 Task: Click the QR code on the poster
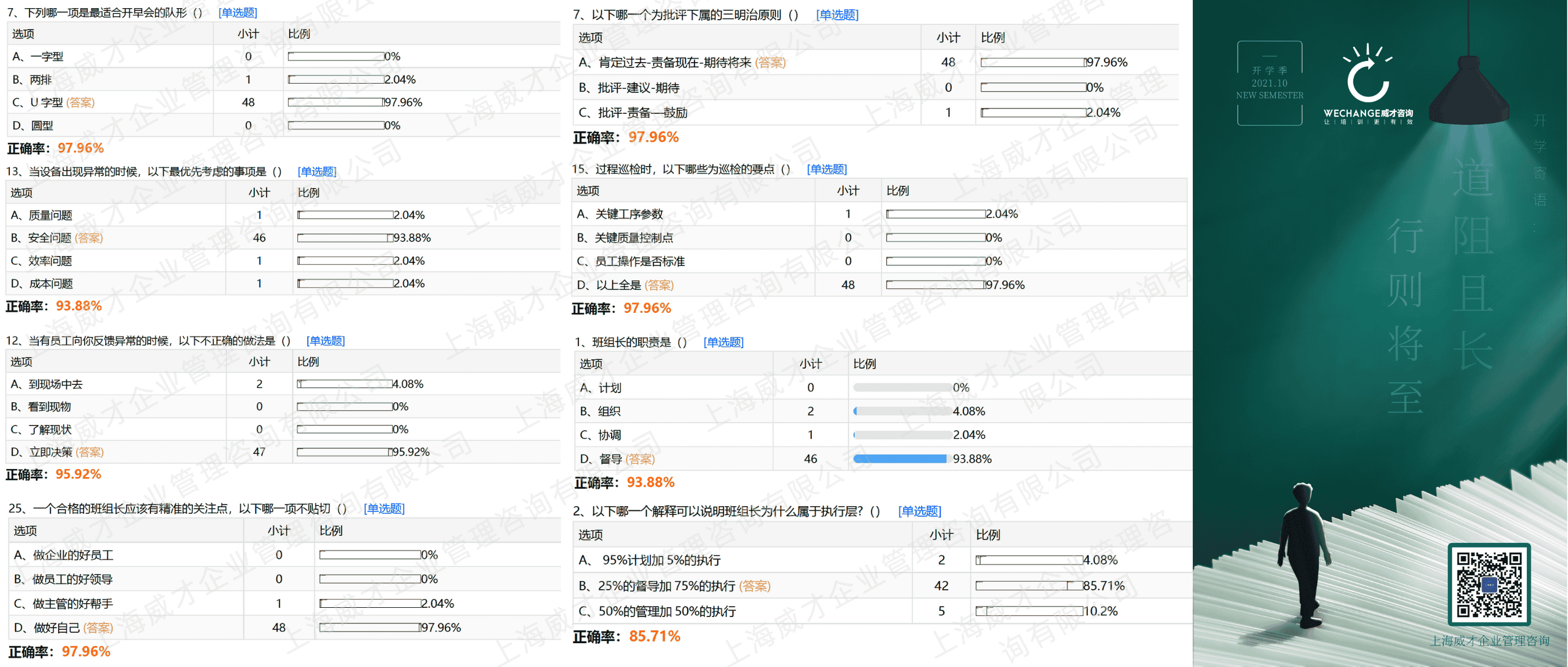point(1489,585)
